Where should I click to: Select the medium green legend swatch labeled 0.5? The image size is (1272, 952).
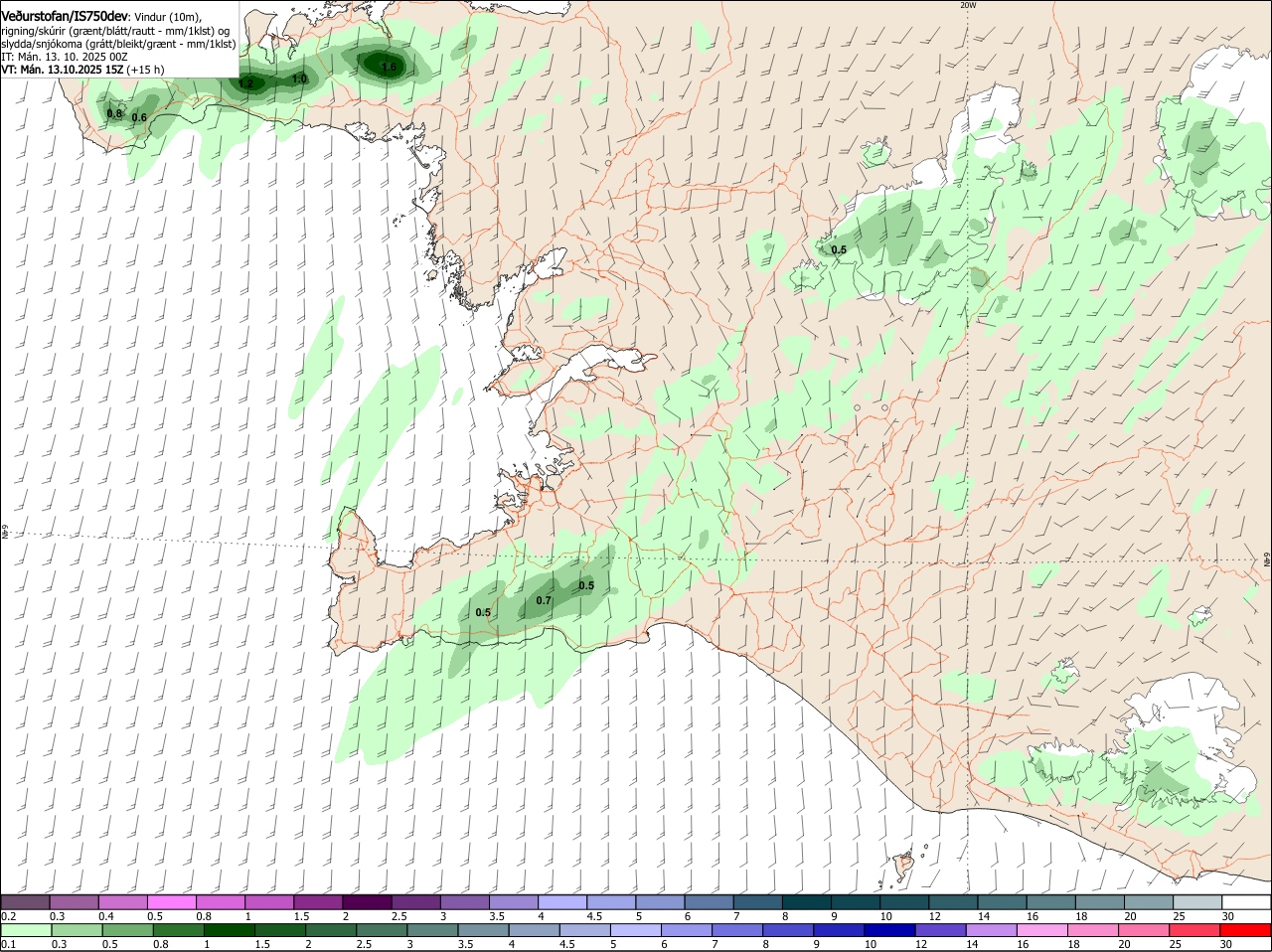[x=127, y=930]
